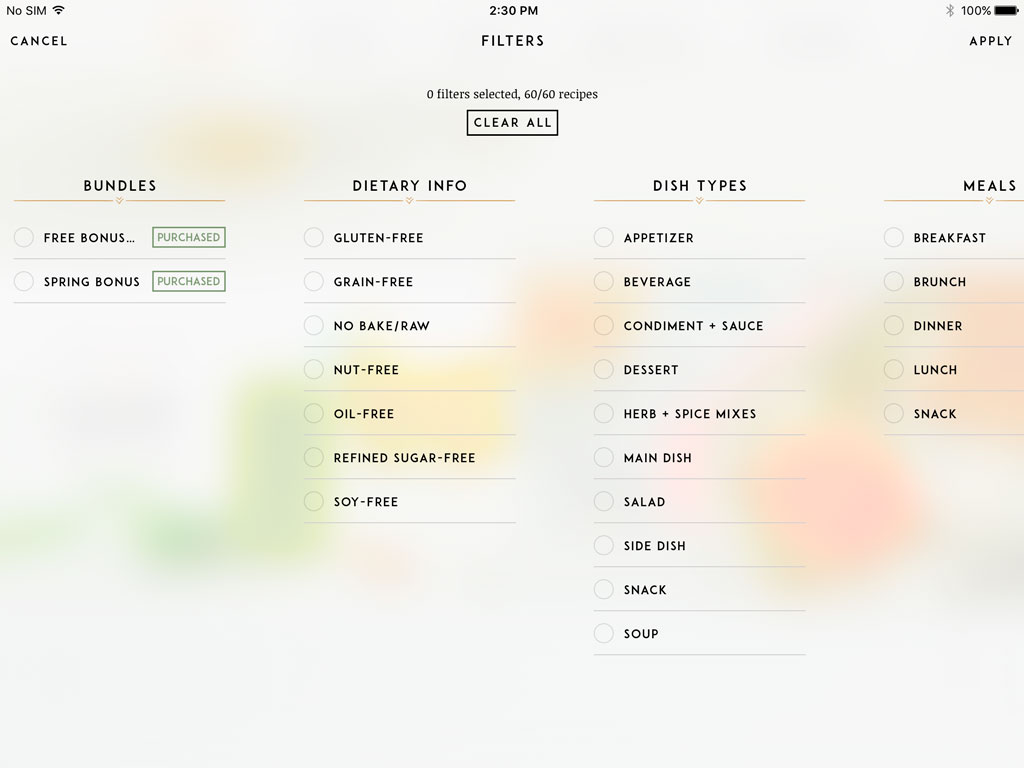1024x768 pixels.
Task: Select the Breakfast meal circle
Action: (x=893, y=237)
